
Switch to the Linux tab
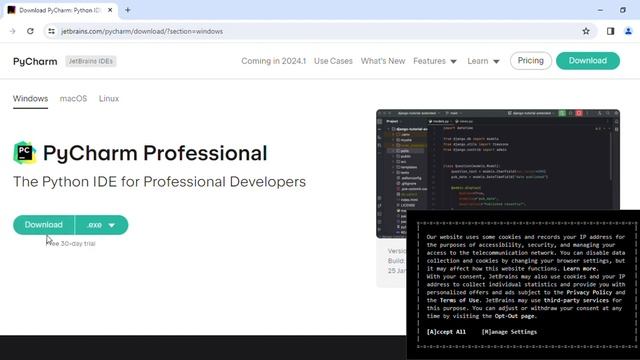[x=109, y=99]
